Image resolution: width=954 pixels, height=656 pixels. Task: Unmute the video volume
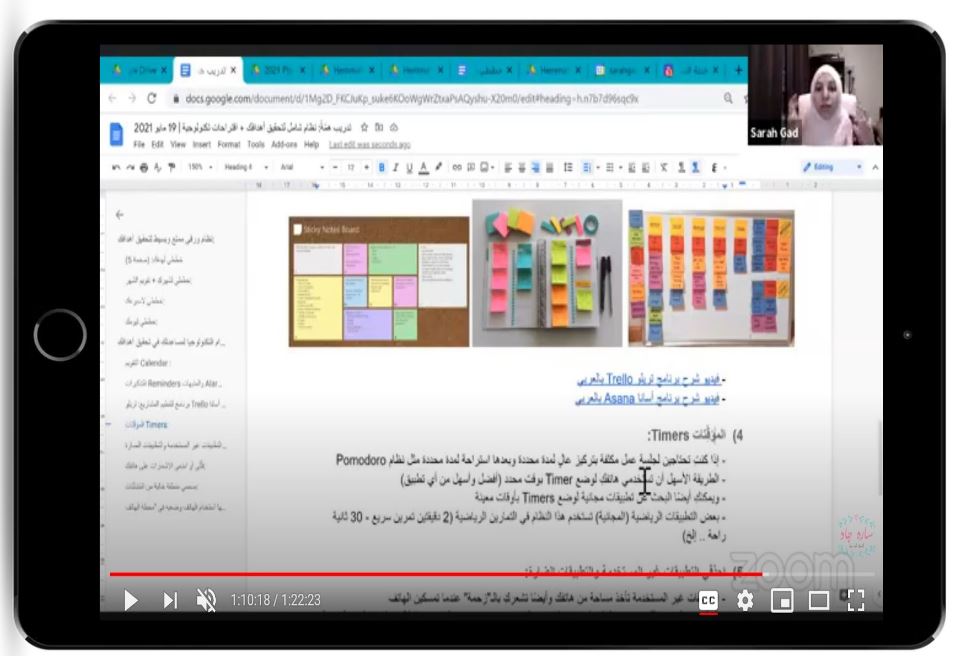206,600
